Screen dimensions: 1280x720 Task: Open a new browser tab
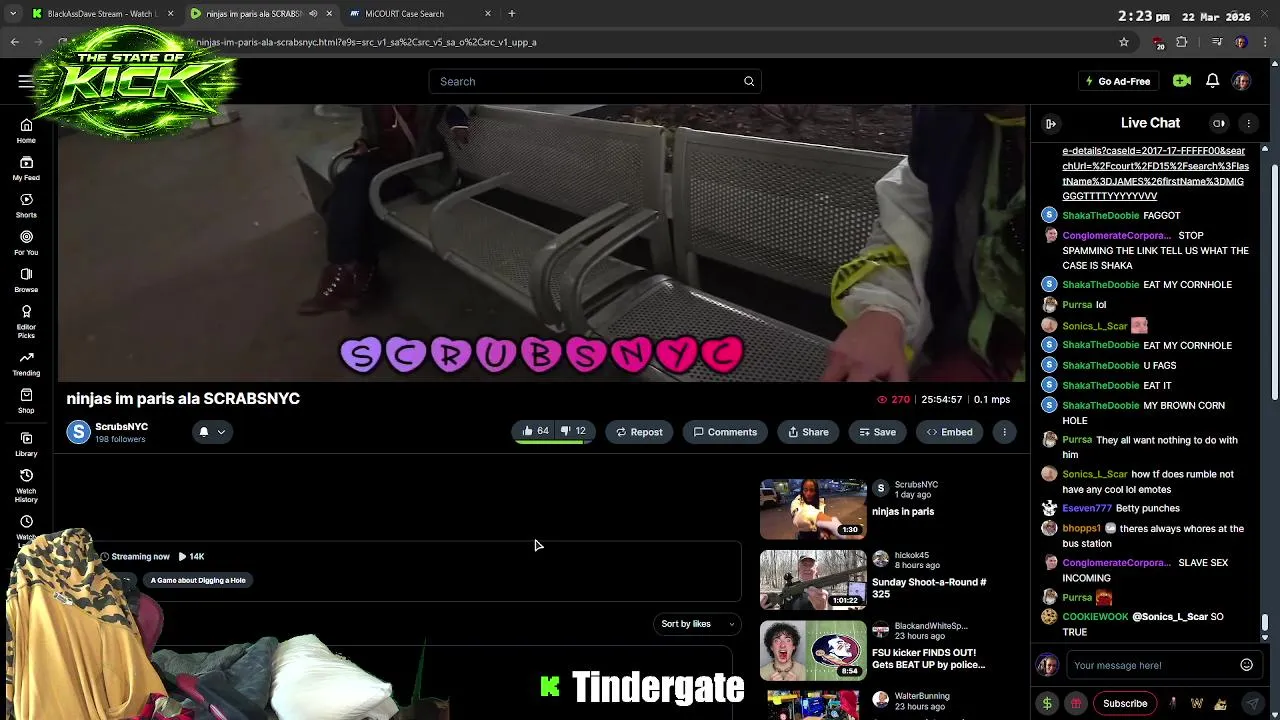tap(511, 14)
